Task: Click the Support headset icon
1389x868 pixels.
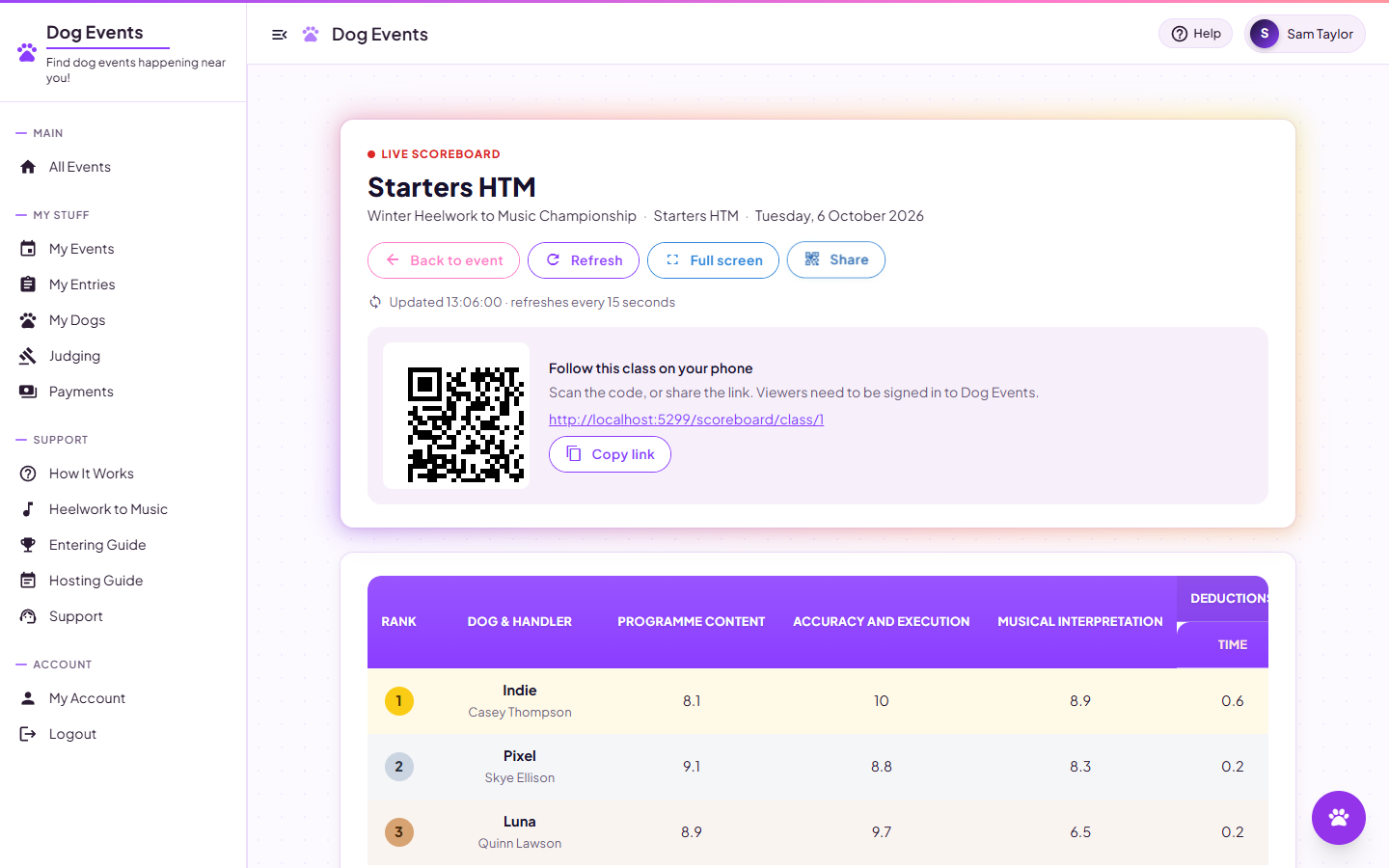Action: (x=28, y=616)
